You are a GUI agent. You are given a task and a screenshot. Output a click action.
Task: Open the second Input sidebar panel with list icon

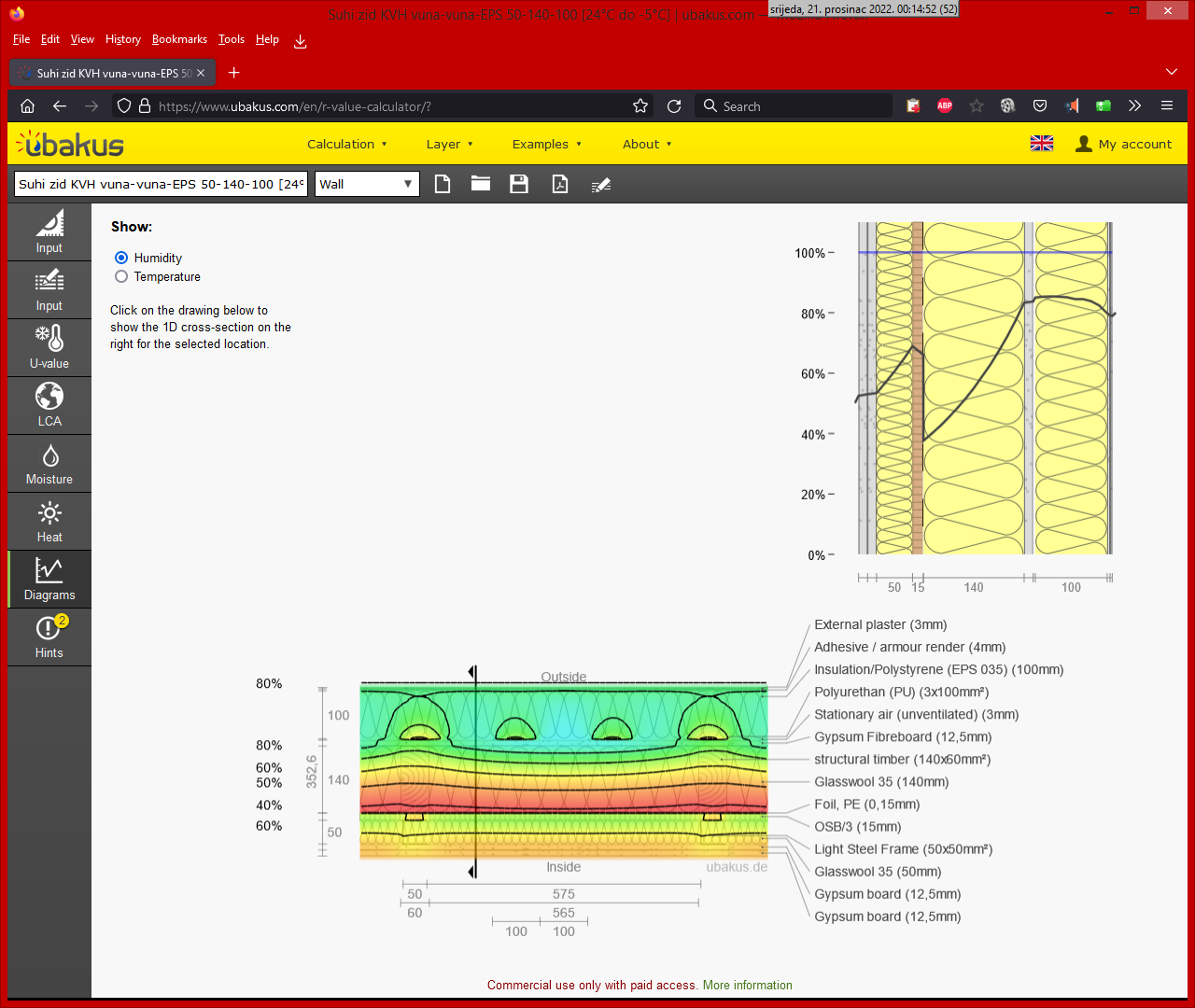point(49,290)
